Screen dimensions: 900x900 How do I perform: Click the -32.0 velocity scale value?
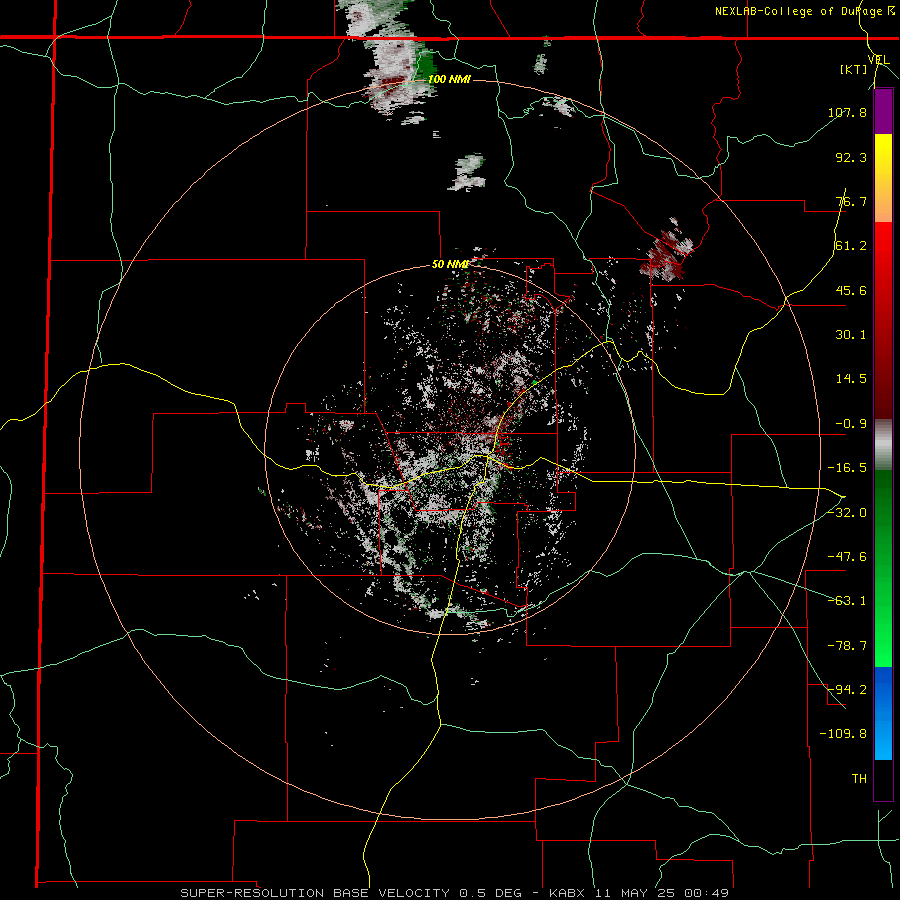(x=847, y=513)
